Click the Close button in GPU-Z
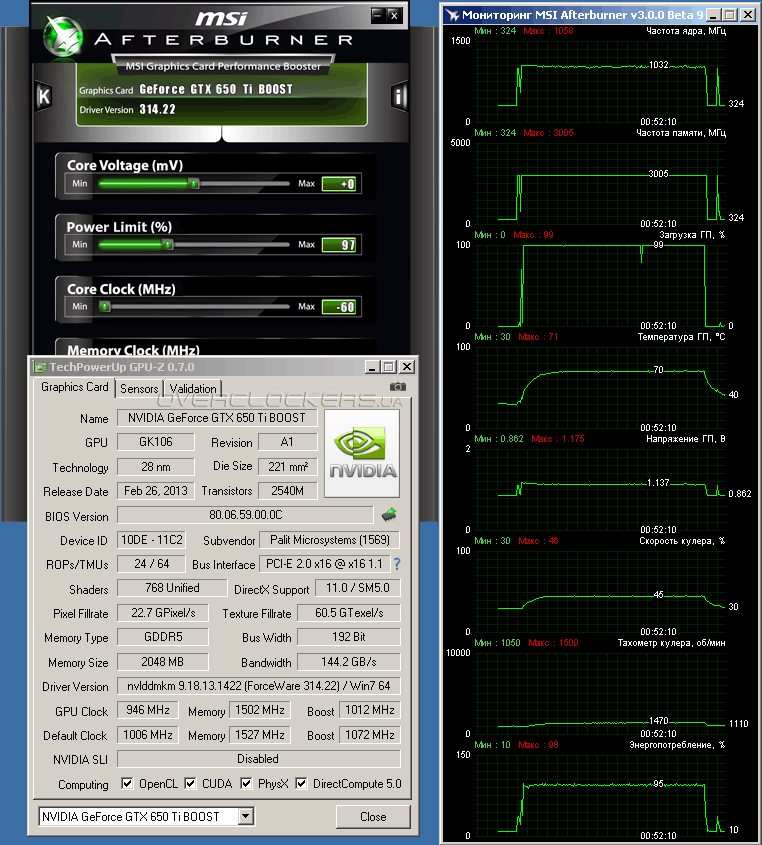 click(373, 816)
